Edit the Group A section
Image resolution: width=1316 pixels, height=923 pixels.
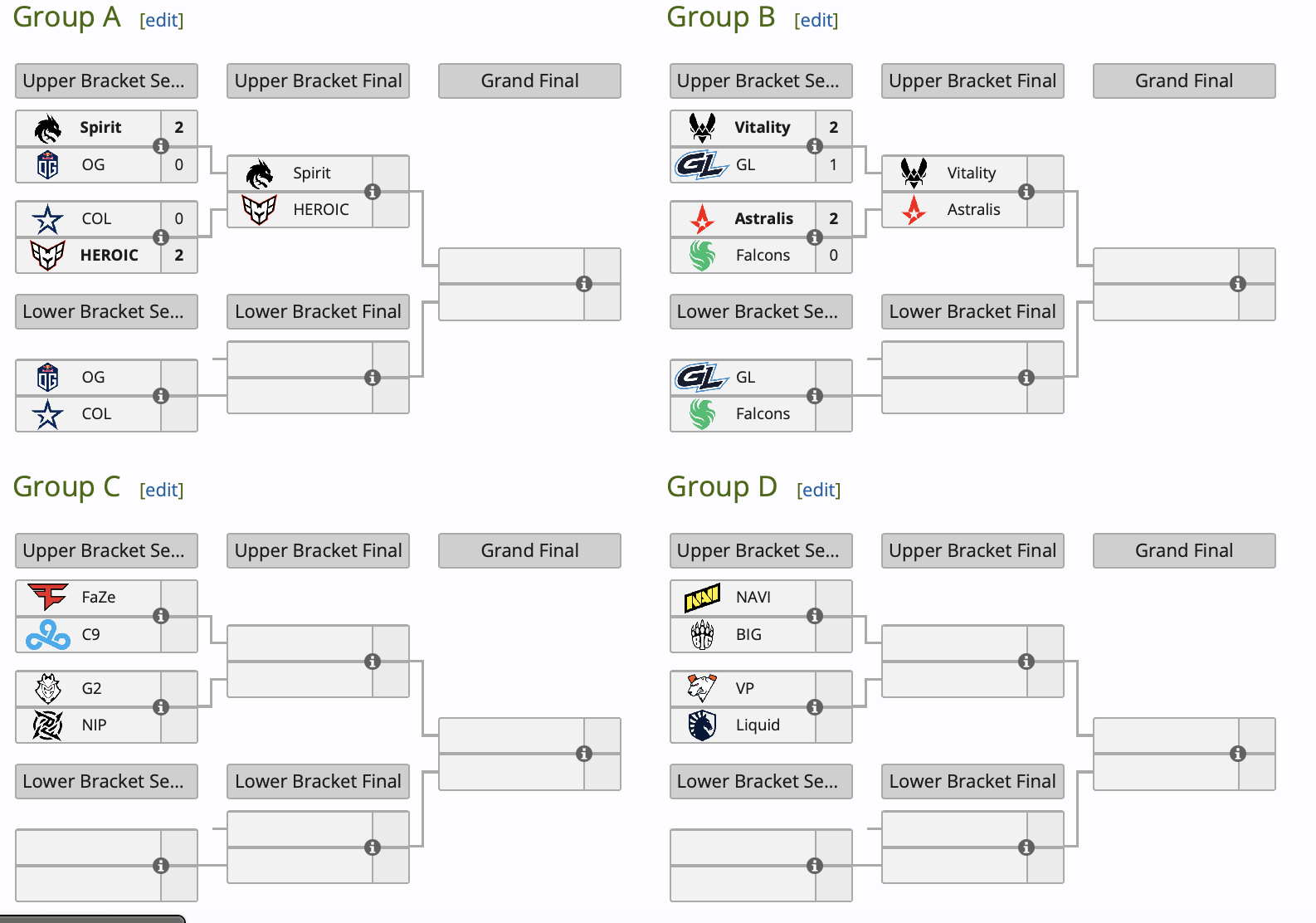[162, 20]
